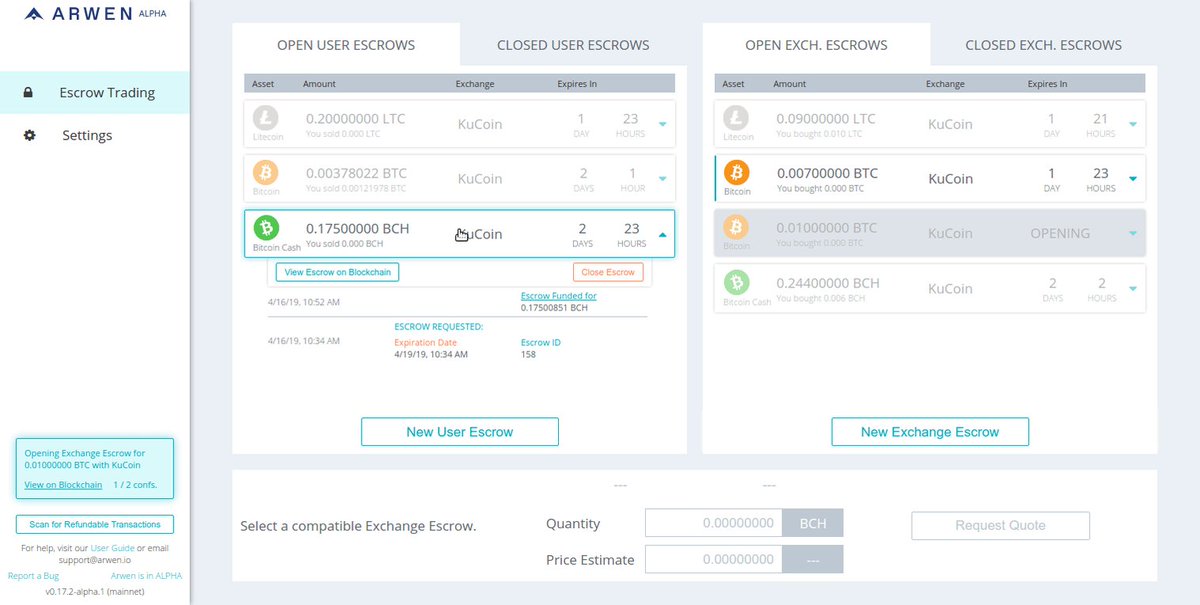Create a New Exchange Escrow
This screenshot has height=605, width=1200.
coord(930,432)
